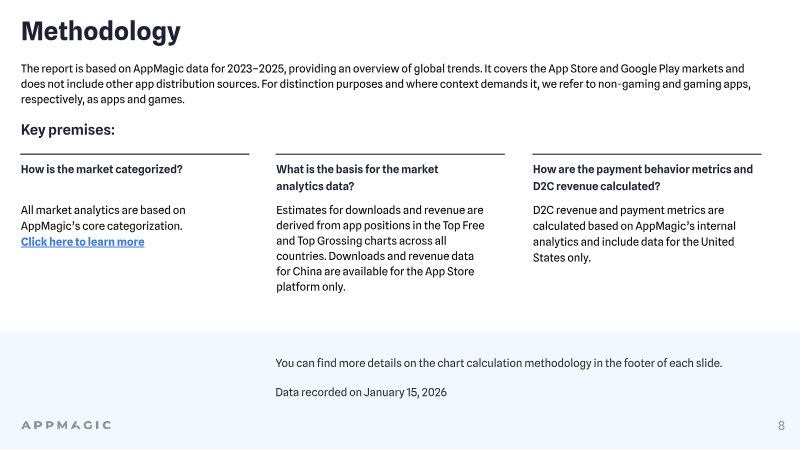Click the phrase "respectively, as apps and games"
This screenshot has width=800, height=450.
[102, 99]
